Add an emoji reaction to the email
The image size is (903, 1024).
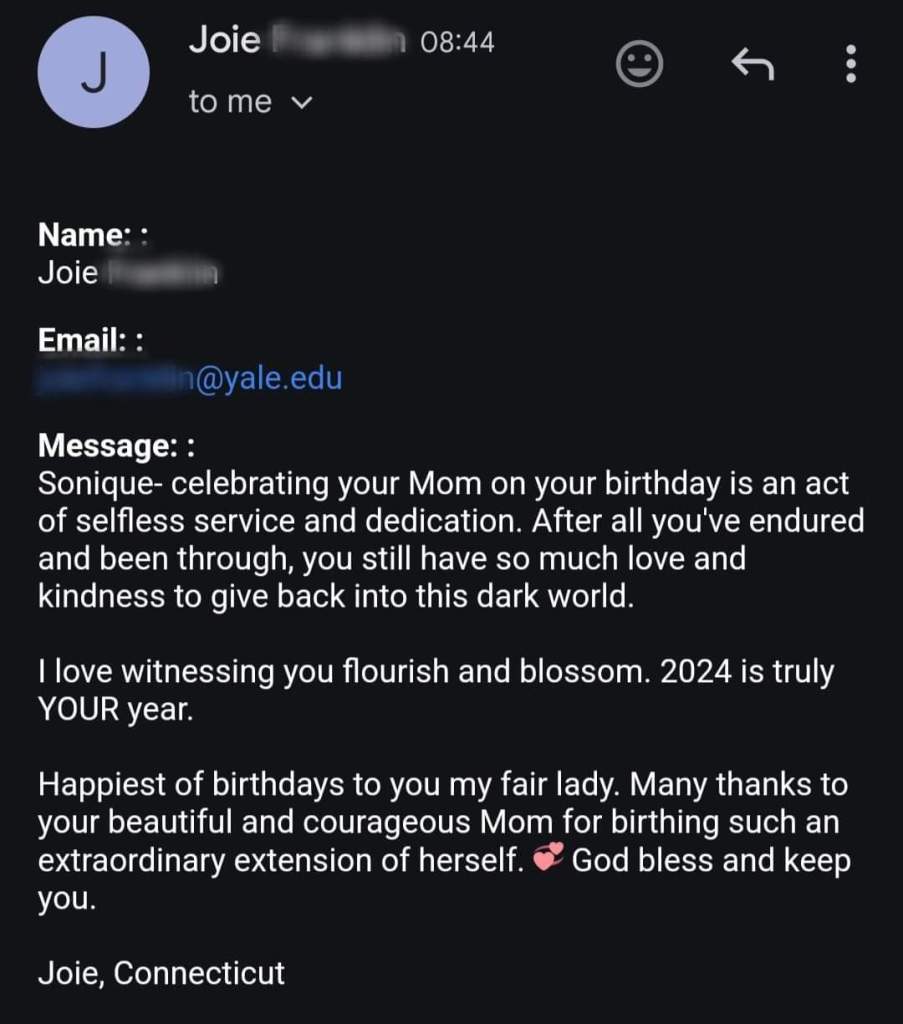639,64
